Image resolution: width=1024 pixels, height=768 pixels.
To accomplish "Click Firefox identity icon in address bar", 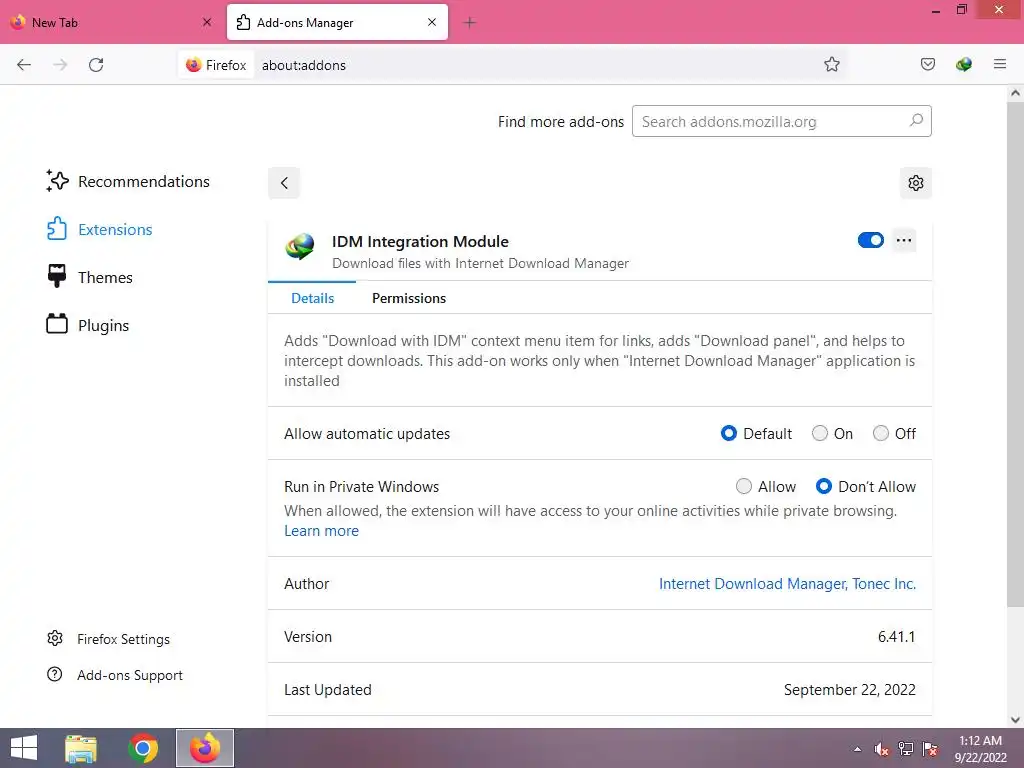I will (x=216, y=65).
